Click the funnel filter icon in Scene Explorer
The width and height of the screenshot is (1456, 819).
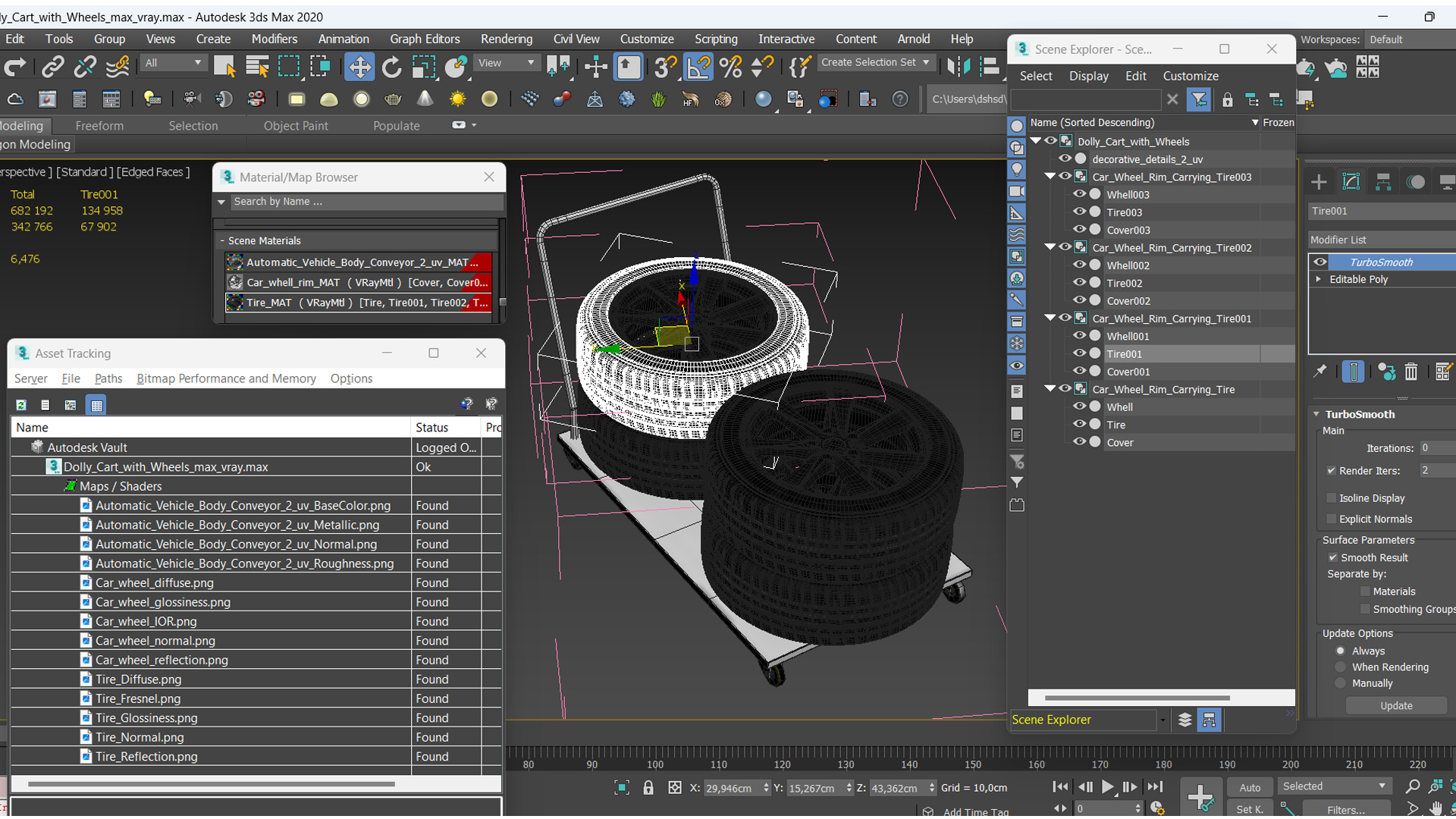pos(1199,99)
